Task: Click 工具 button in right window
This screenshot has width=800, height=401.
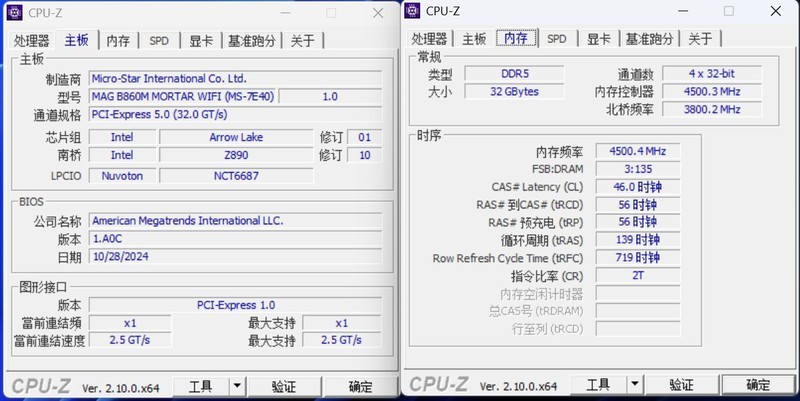Action: (598, 385)
